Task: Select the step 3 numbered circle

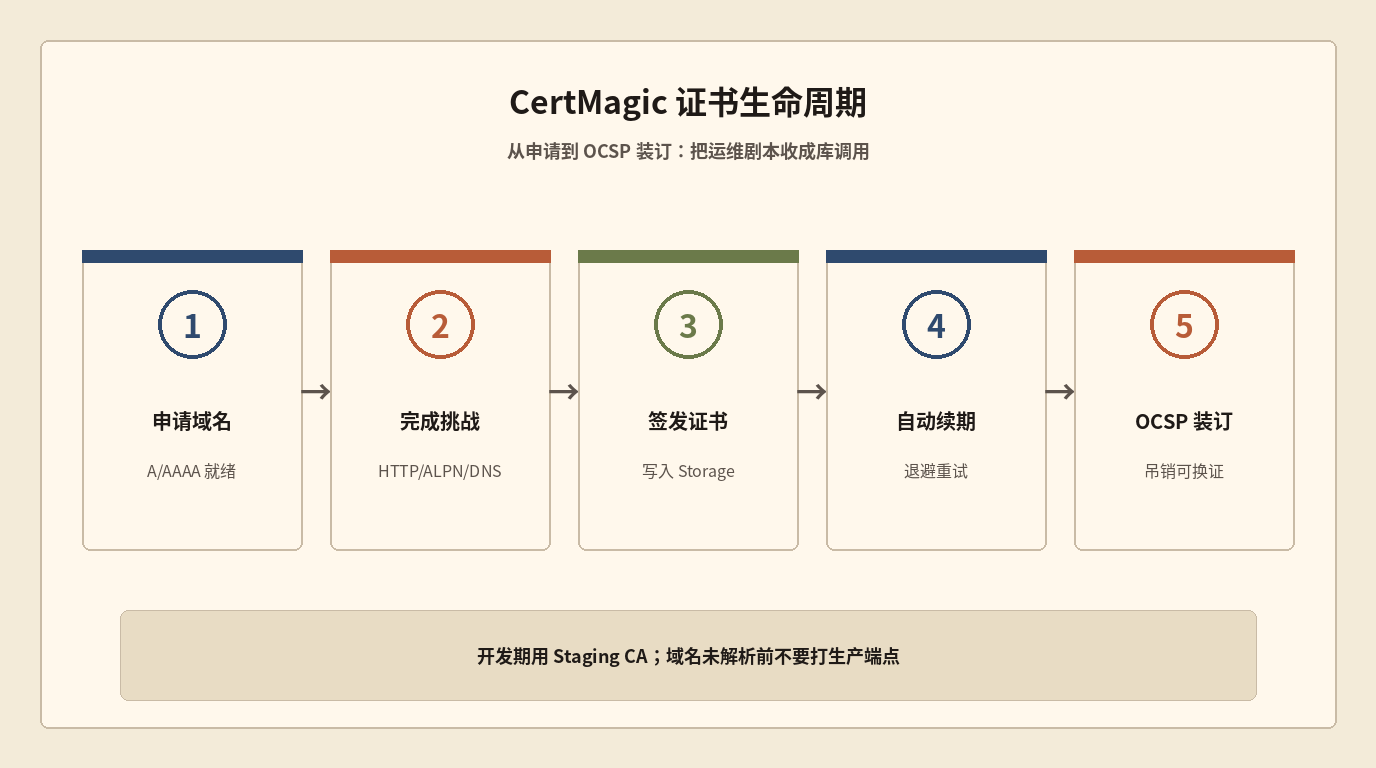Action: 688,325
